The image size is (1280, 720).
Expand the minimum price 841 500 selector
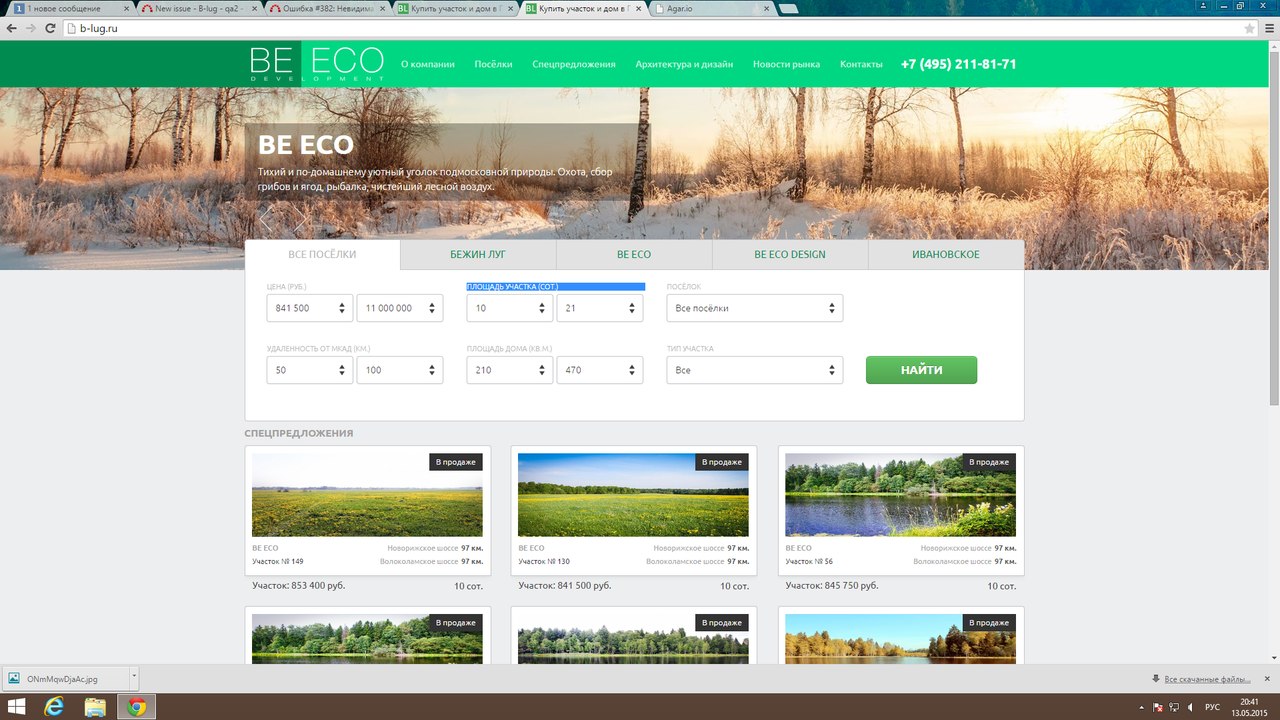point(309,308)
